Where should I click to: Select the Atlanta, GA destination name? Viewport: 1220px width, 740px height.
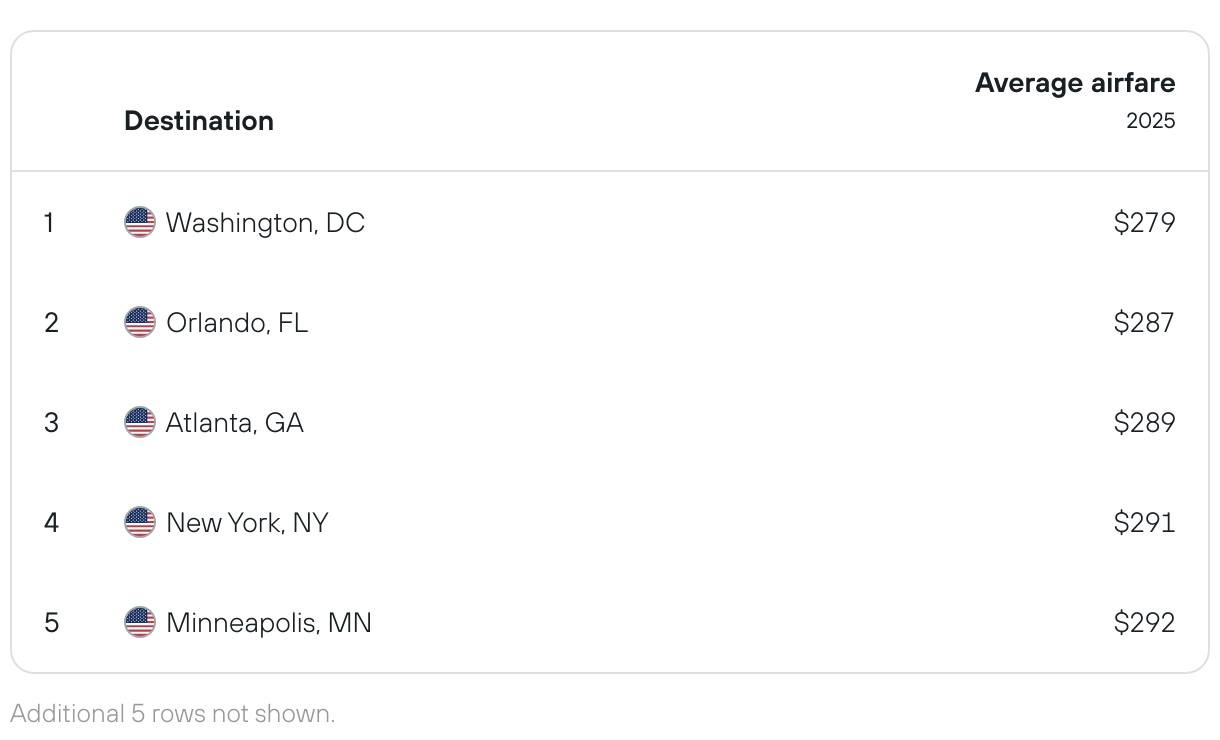click(x=235, y=423)
